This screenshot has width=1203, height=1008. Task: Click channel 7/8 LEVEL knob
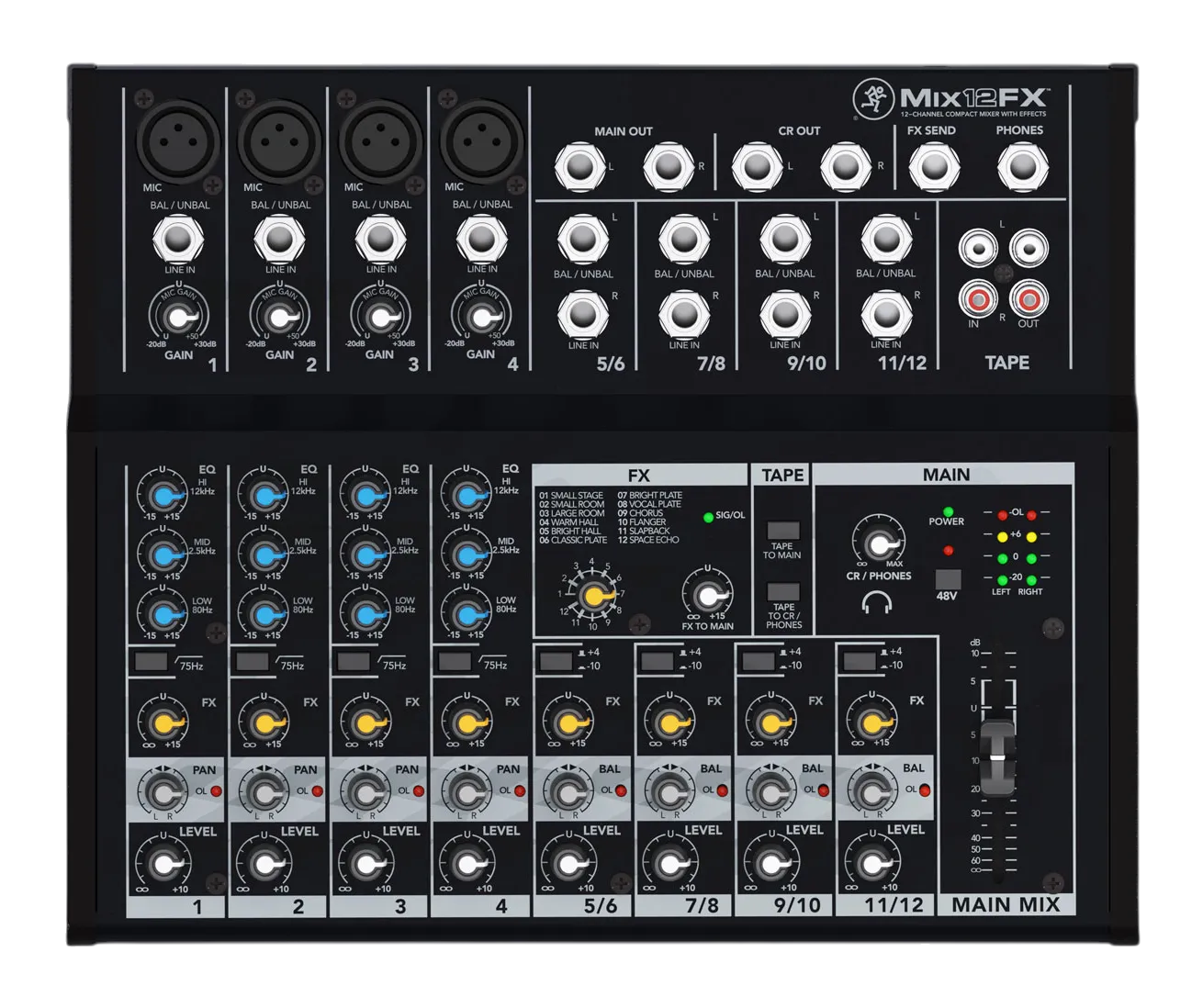[669, 862]
